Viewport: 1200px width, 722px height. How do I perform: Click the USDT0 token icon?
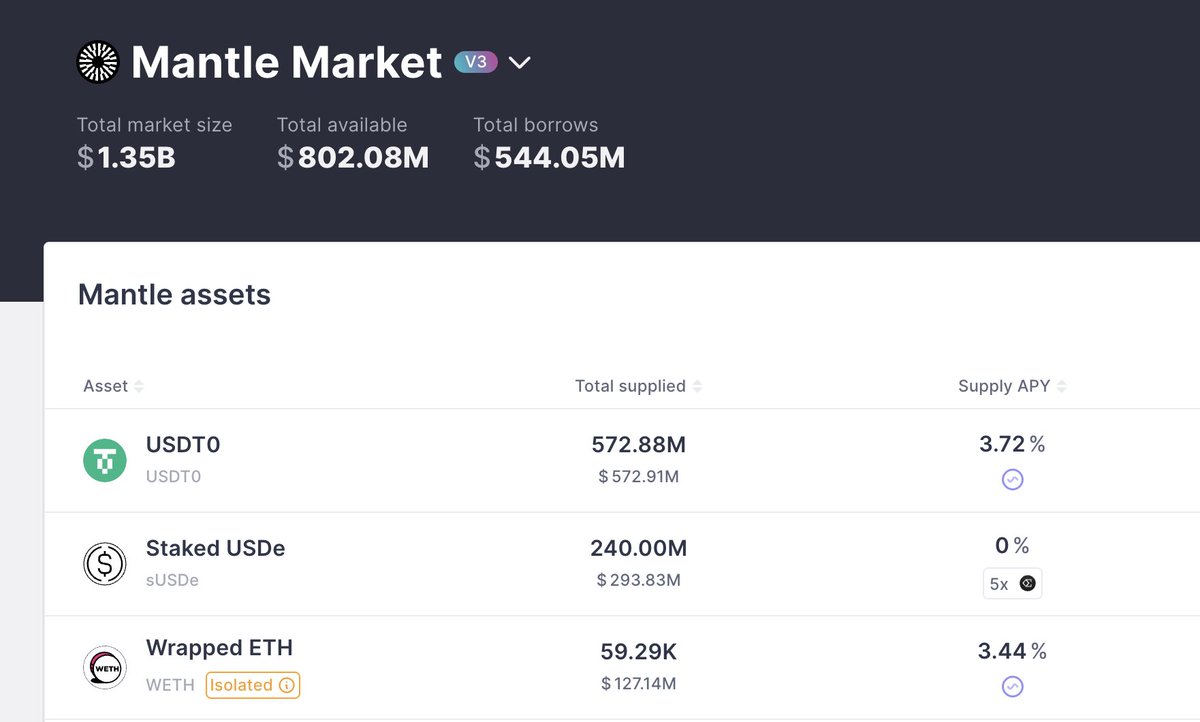pos(105,459)
